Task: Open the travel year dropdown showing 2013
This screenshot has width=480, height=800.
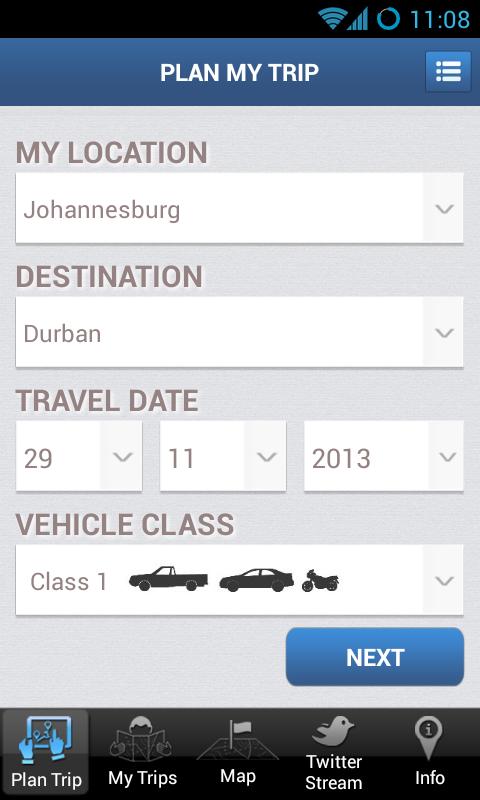Action: pyautogui.click(x=384, y=456)
